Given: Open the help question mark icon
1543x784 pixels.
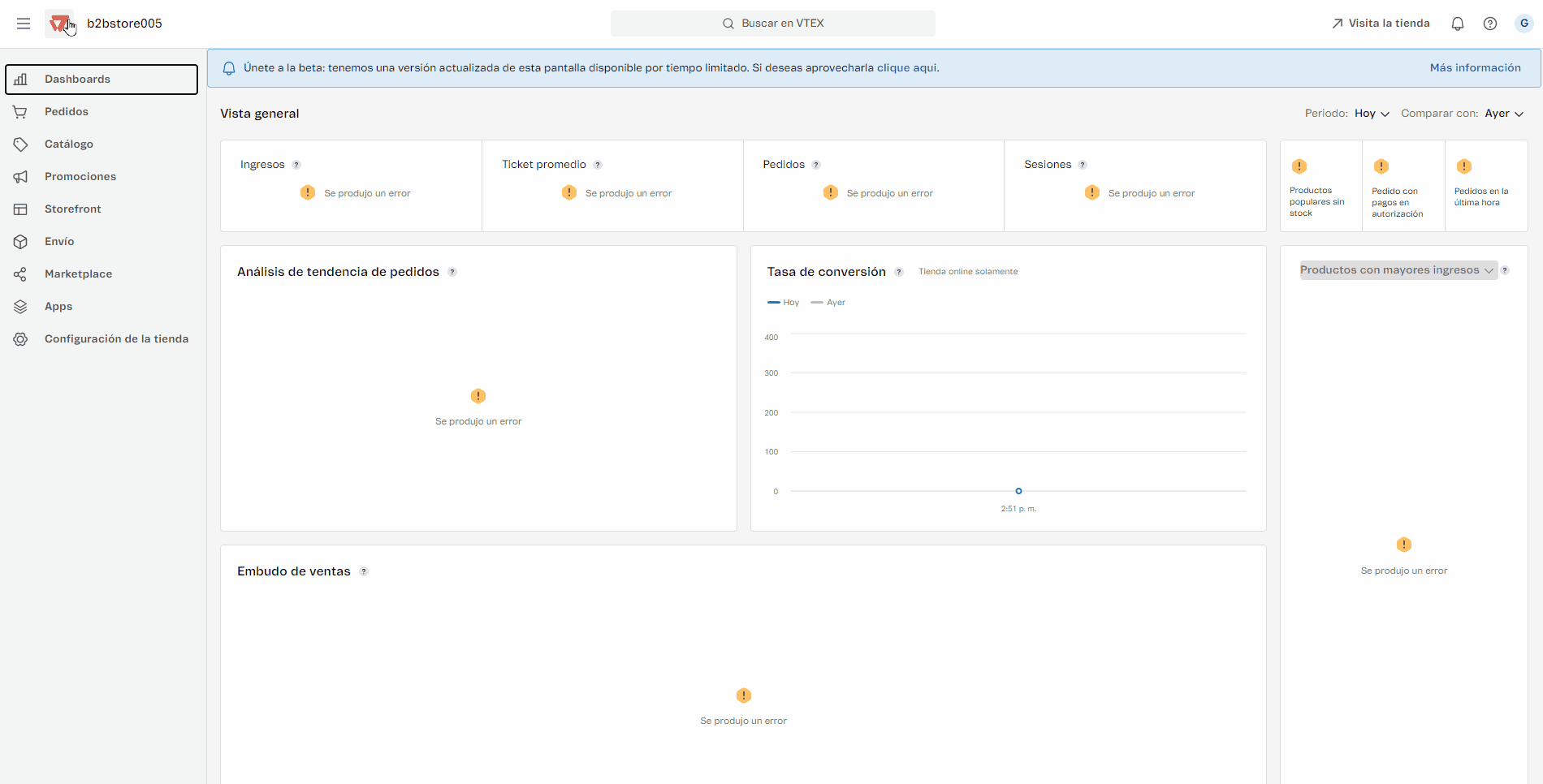Looking at the screenshot, I should point(1490,24).
